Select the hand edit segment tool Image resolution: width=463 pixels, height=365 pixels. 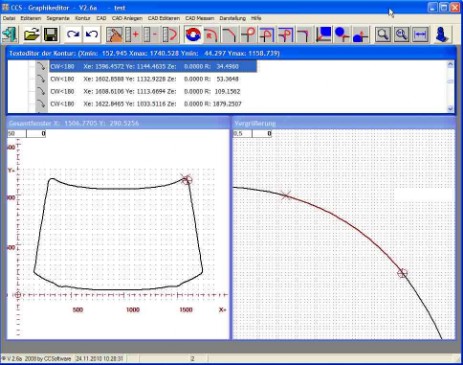click(x=114, y=34)
